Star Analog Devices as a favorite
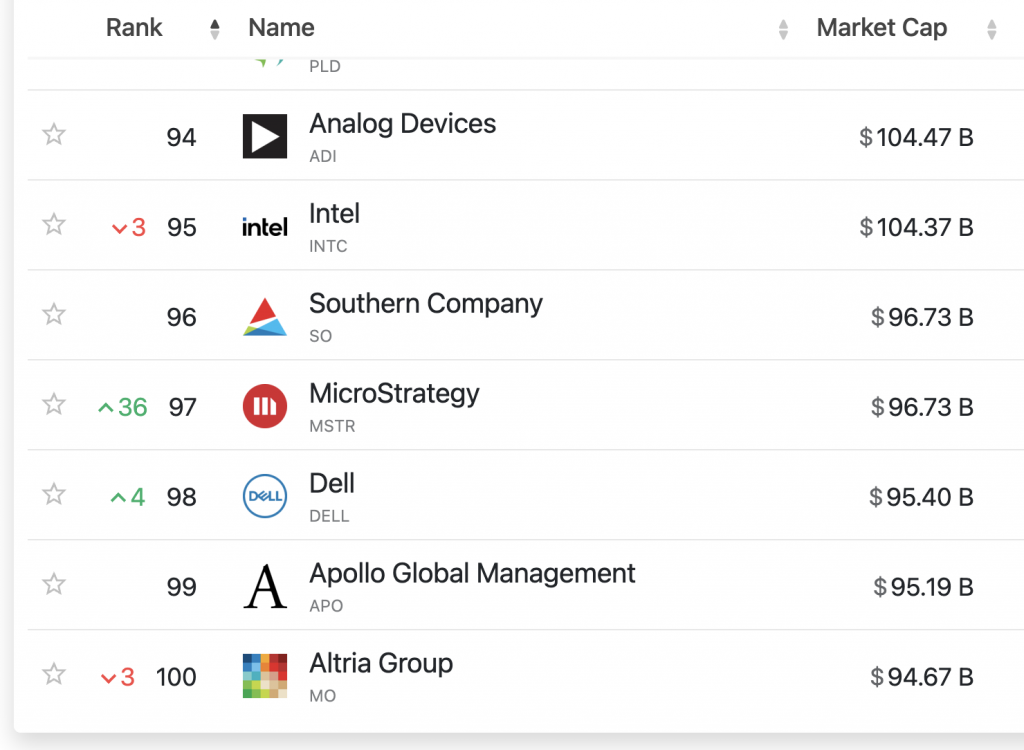Viewport: 1024px width, 750px height. pos(54,135)
